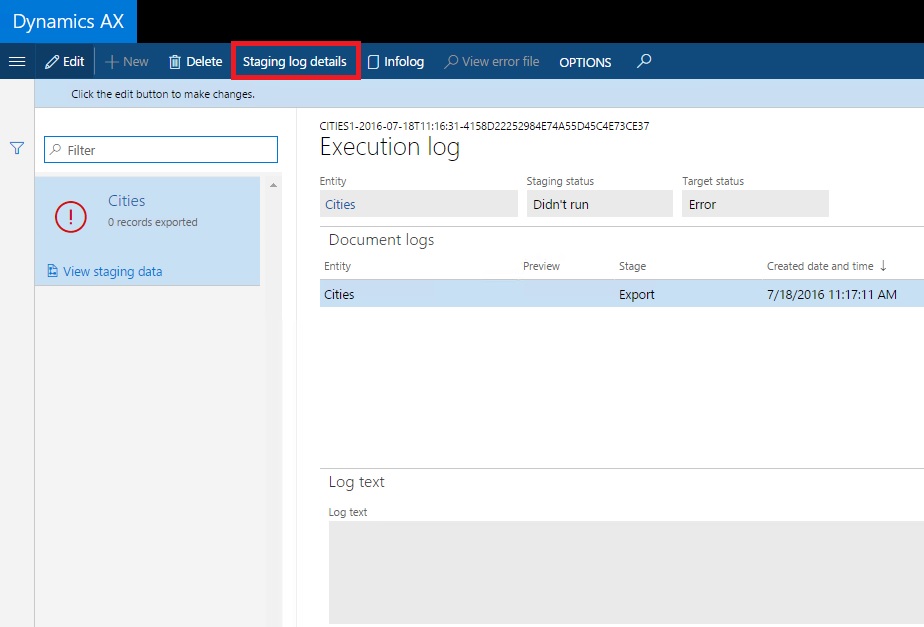Open the OPTIONS menu tab

(x=585, y=62)
